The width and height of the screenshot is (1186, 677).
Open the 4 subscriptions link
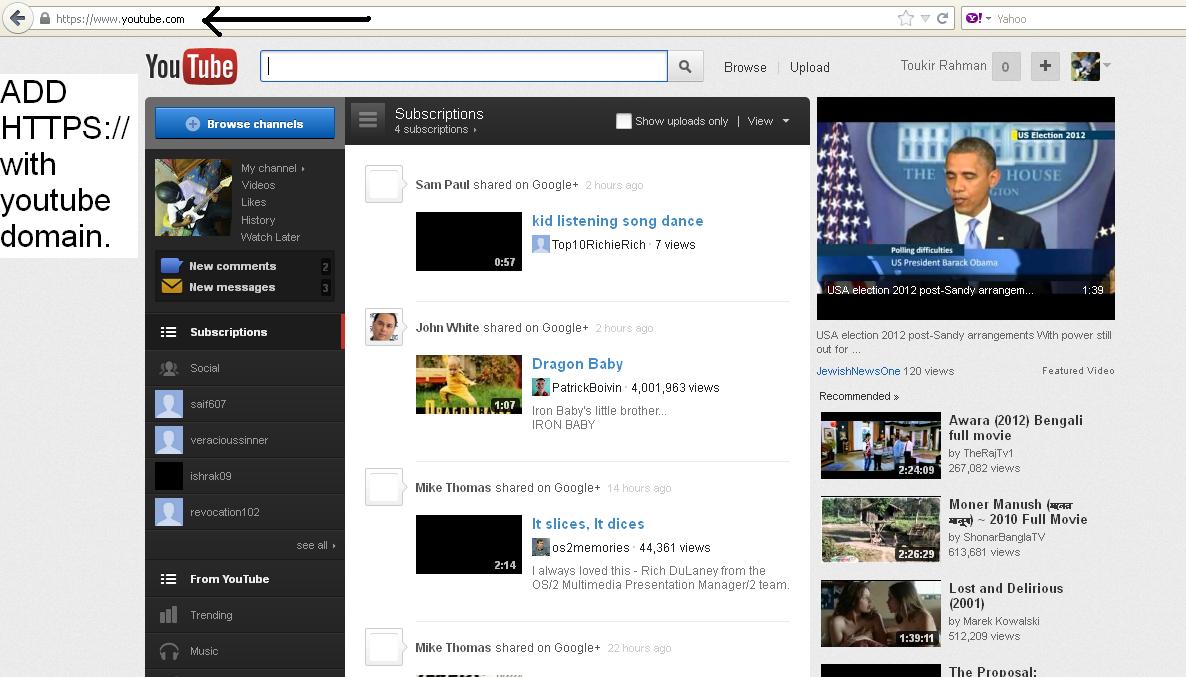pyautogui.click(x=435, y=129)
